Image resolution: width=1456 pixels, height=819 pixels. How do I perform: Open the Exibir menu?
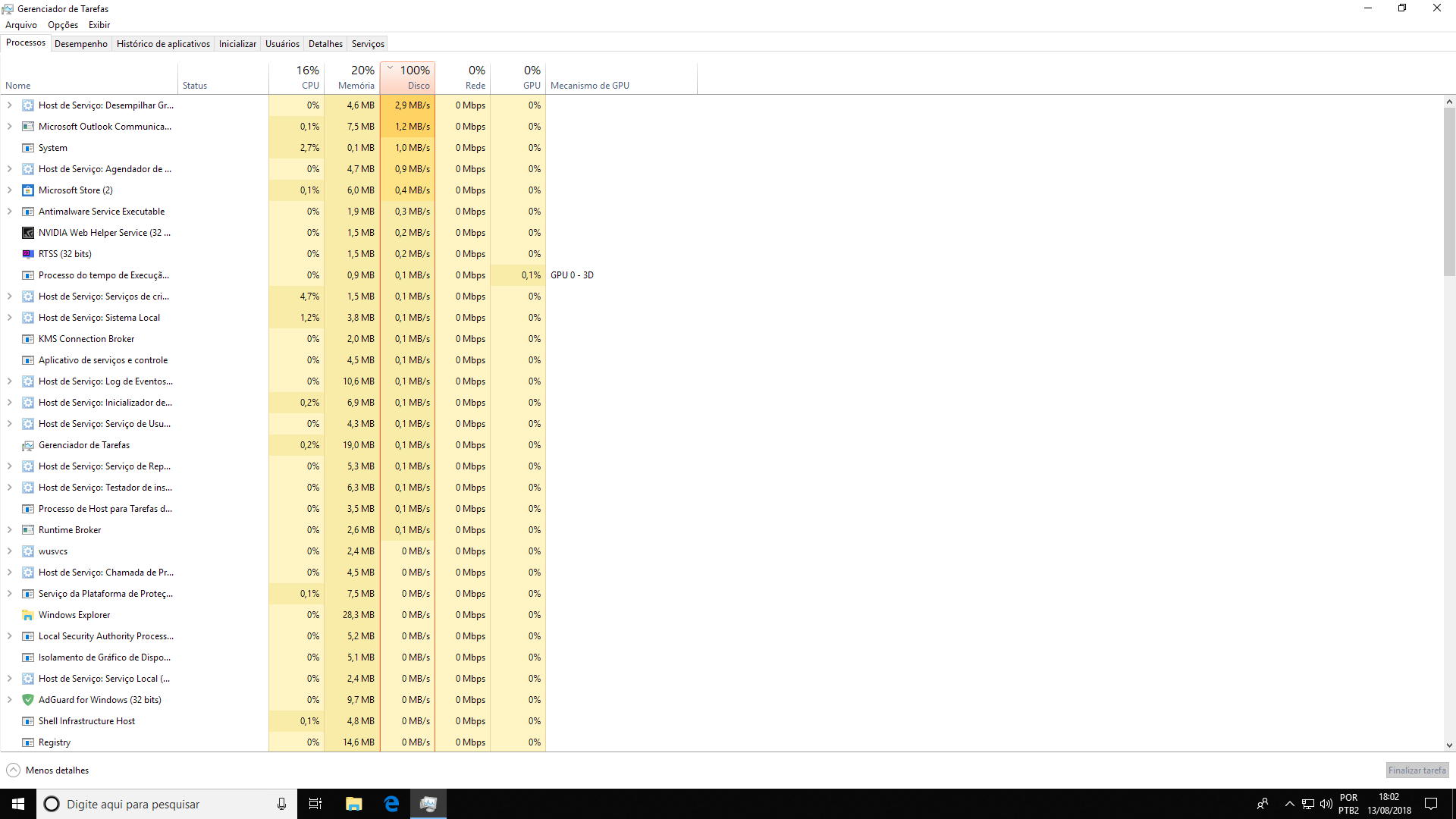(x=99, y=25)
